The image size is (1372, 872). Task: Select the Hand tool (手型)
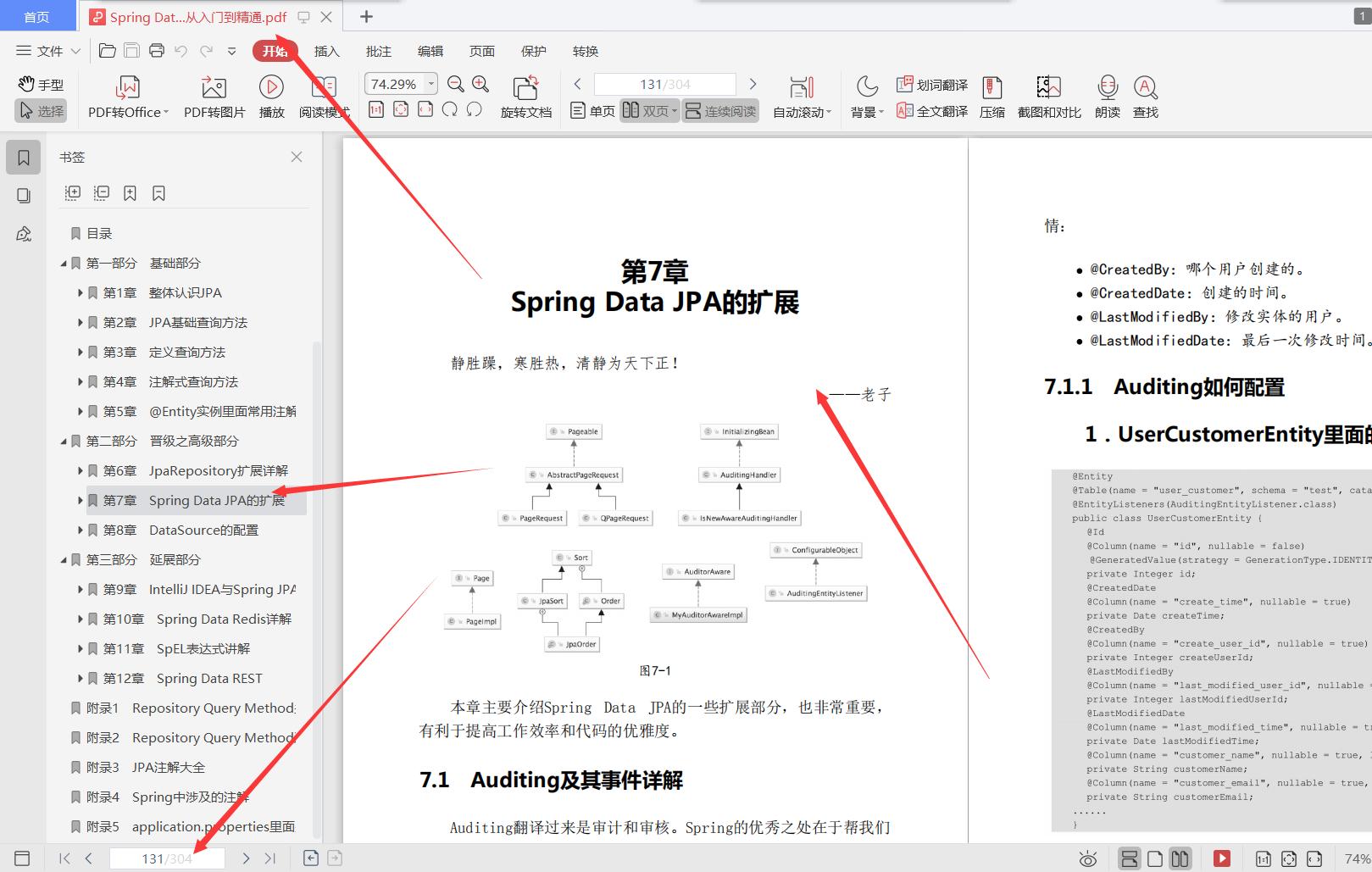(x=41, y=85)
